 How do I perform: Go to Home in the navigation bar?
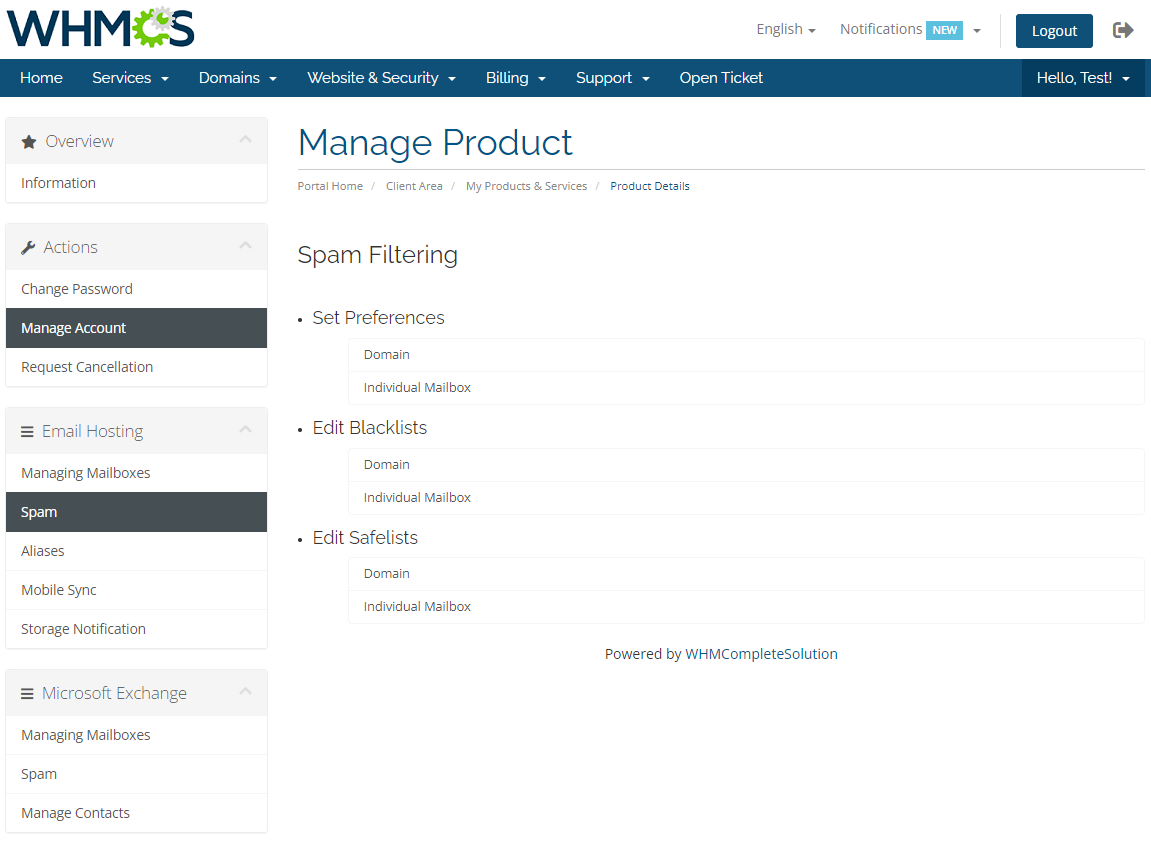click(x=41, y=78)
